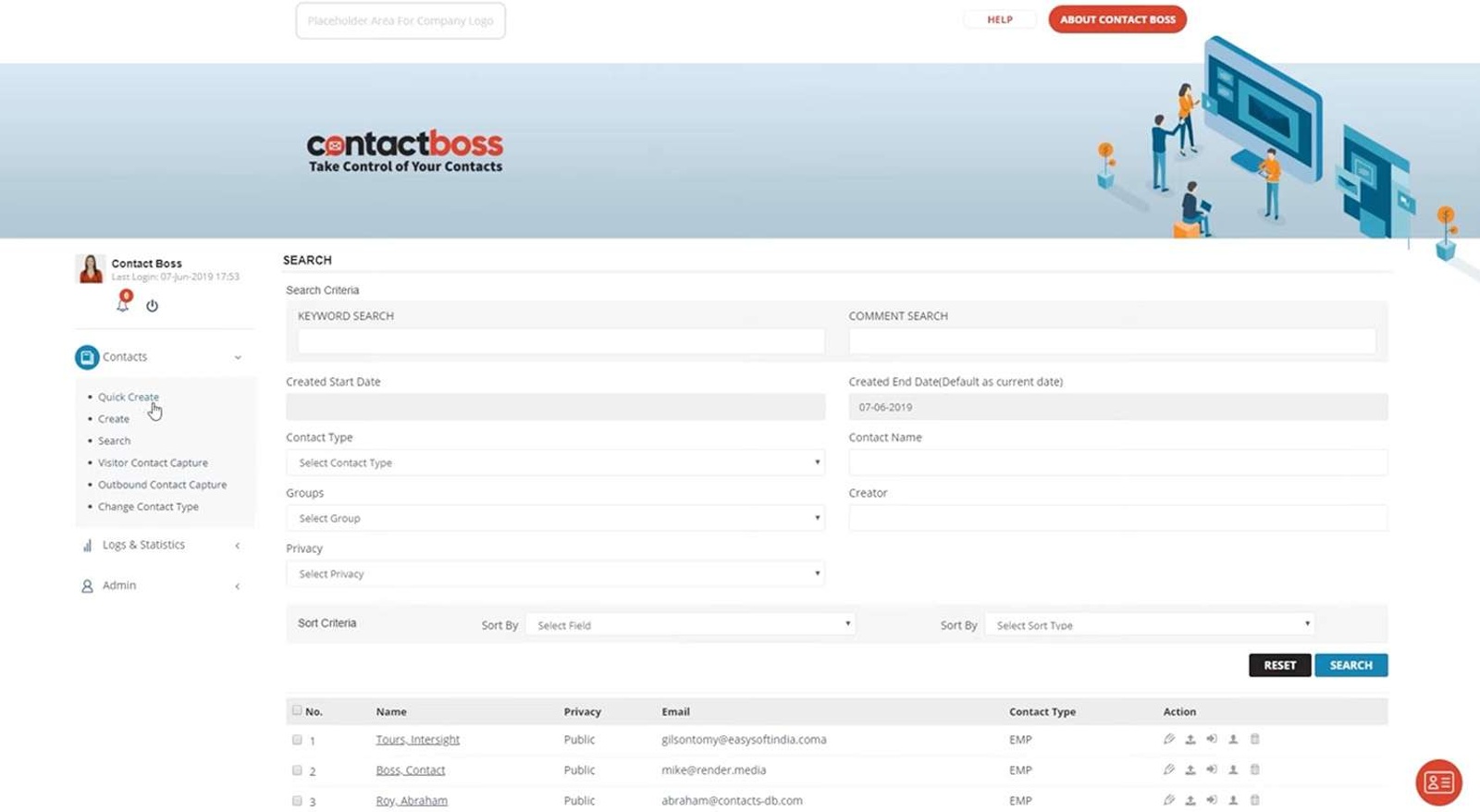Check the box for row 3 Roy, Abraham
The image size is (1480, 812).
tap(297, 801)
